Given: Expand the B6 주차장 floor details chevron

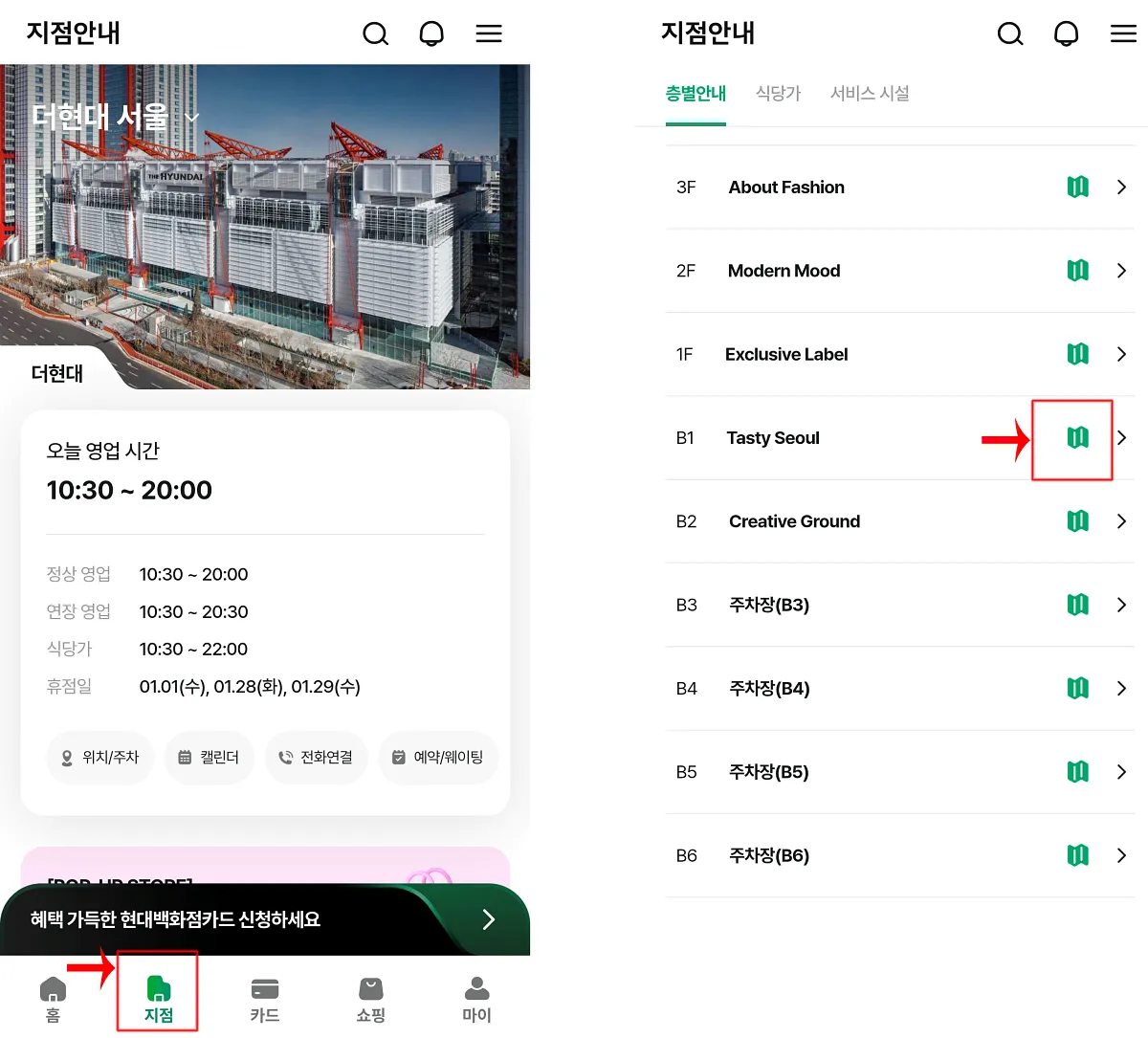Looking at the screenshot, I should [x=1122, y=855].
